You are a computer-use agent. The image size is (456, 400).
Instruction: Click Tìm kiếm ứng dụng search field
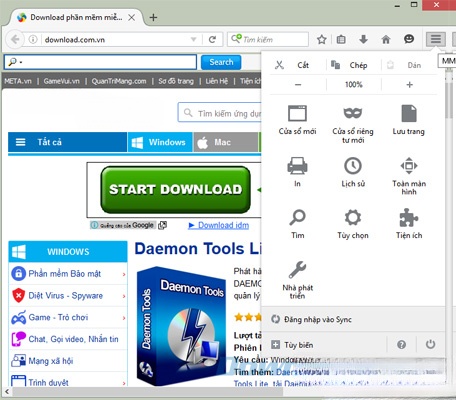click(220, 113)
